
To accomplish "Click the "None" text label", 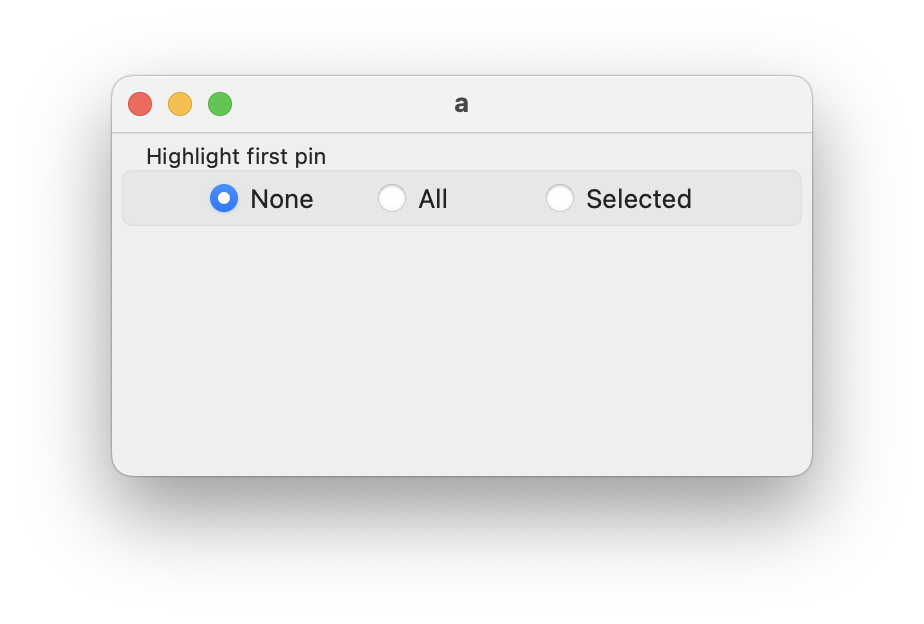I will [x=281, y=199].
